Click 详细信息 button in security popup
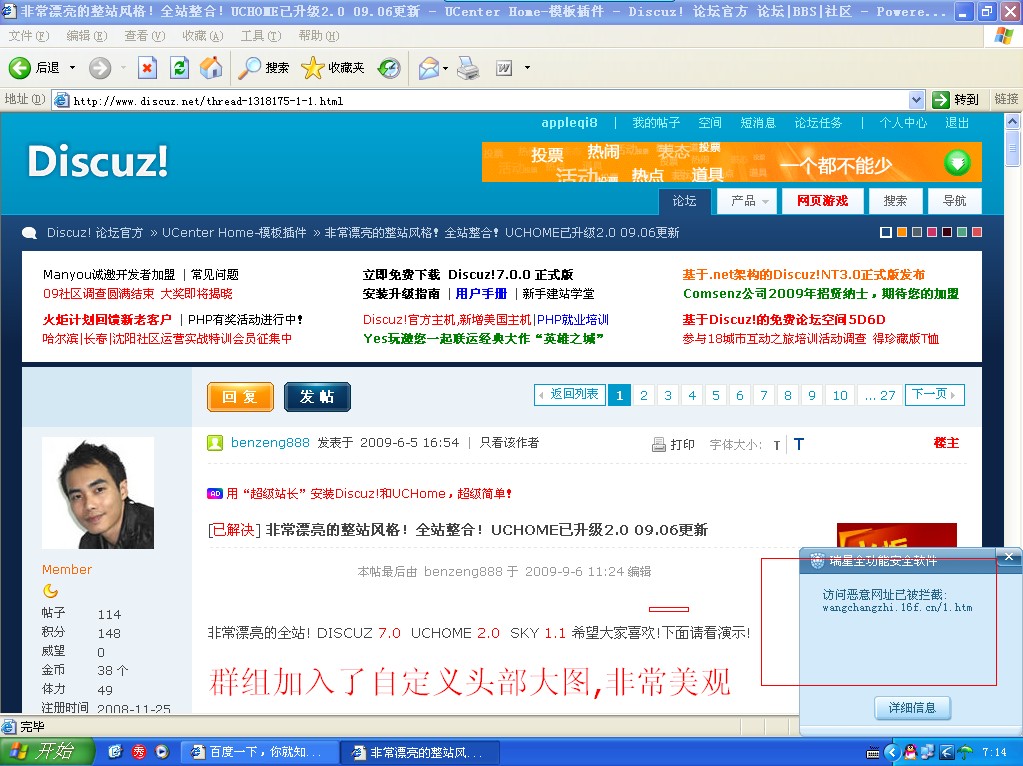The height and width of the screenshot is (766, 1023). tap(912, 707)
